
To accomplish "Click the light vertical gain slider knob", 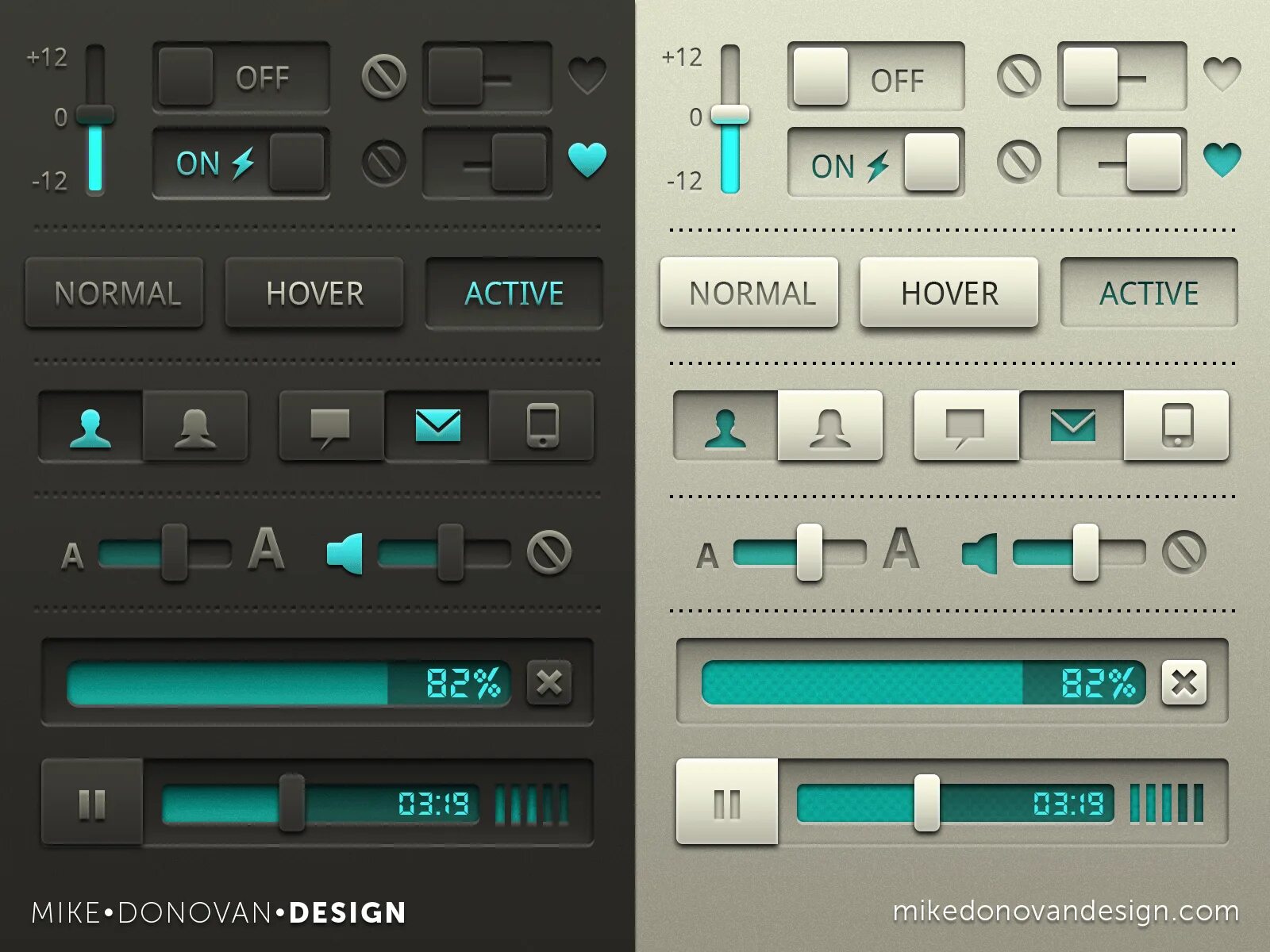I will 730,115.
